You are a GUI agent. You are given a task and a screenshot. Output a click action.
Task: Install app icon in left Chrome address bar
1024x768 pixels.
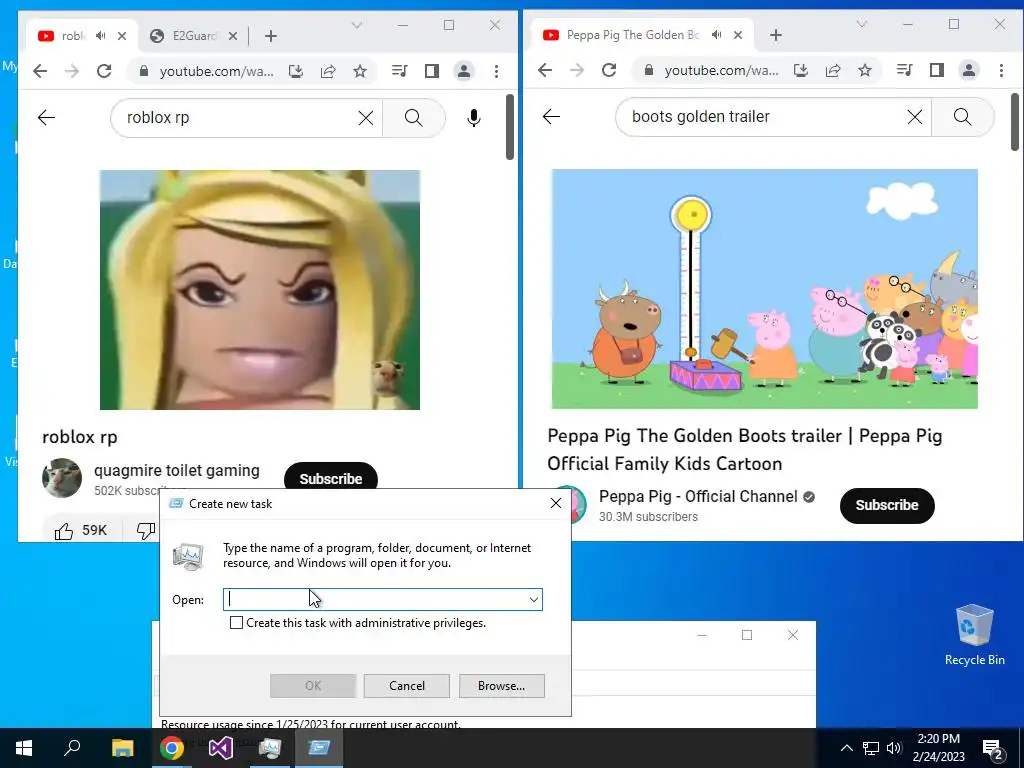click(x=296, y=71)
